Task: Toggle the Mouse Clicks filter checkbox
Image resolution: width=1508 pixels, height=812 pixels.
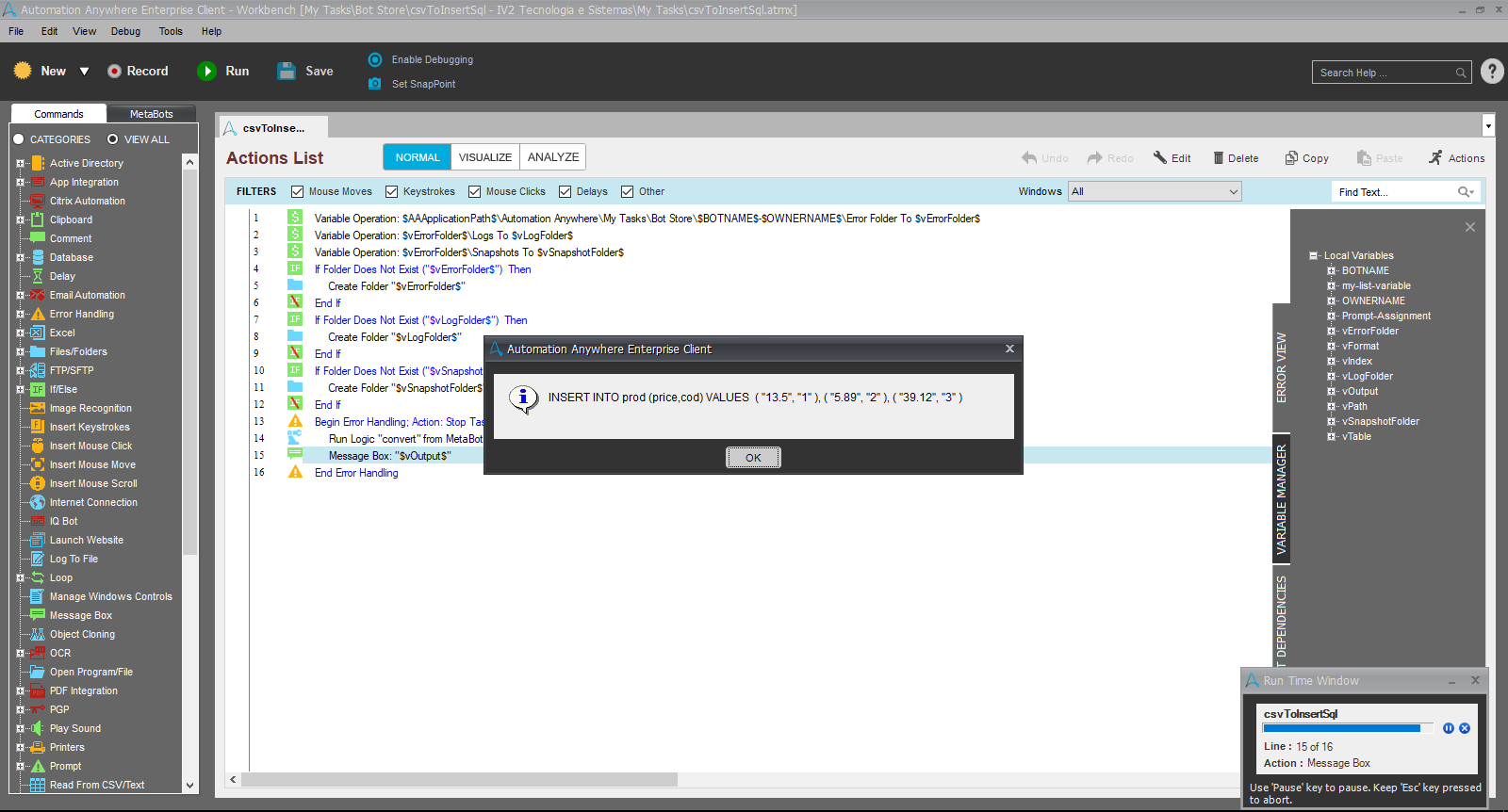Action: tap(475, 192)
